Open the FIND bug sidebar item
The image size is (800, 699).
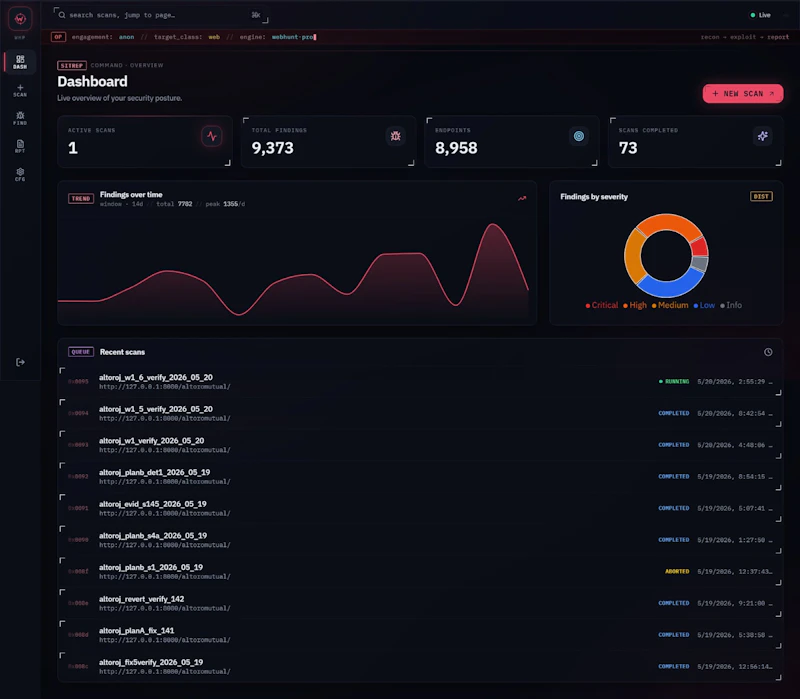(20, 118)
